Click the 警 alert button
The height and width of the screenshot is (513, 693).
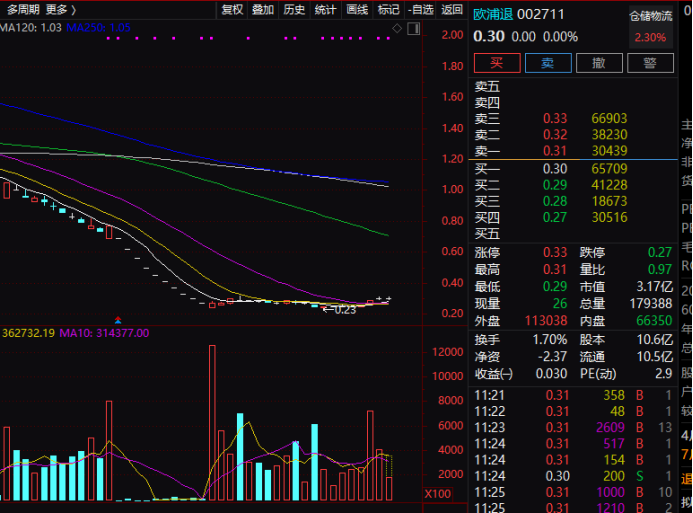(x=650, y=63)
